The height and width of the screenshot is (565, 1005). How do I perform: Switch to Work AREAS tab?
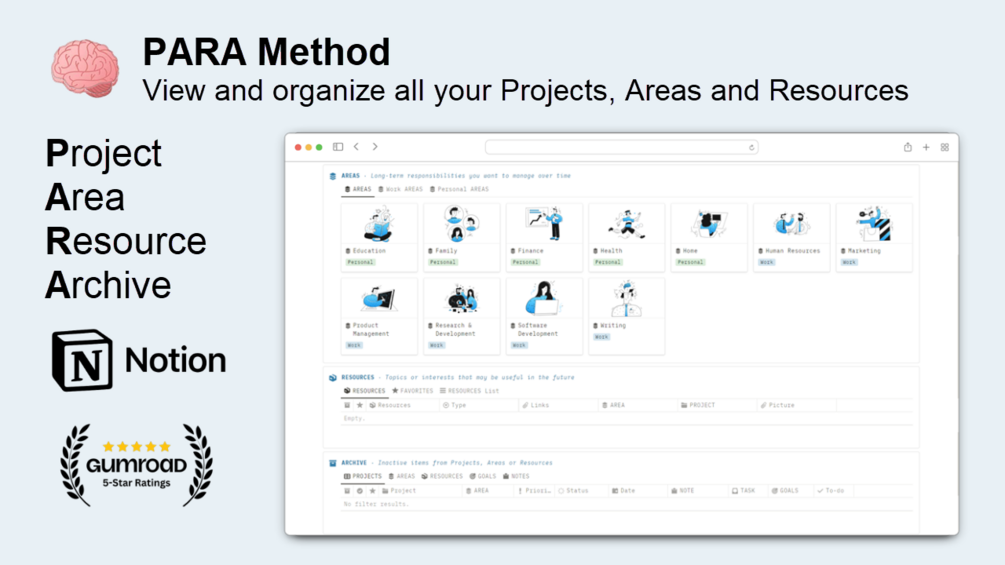[x=400, y=190]
